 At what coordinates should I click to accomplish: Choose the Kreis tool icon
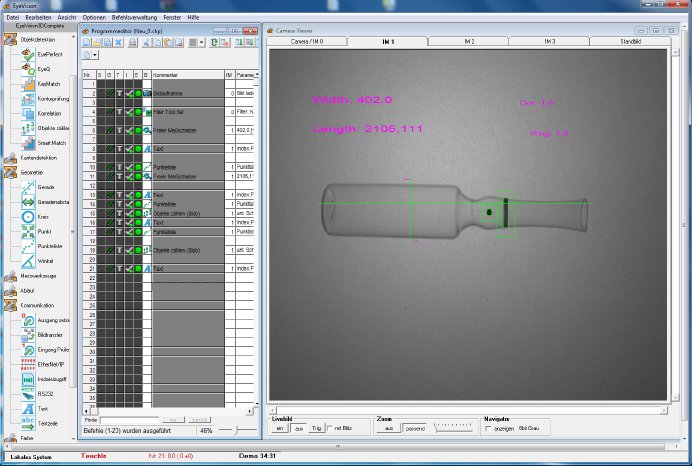click(28, 217)
